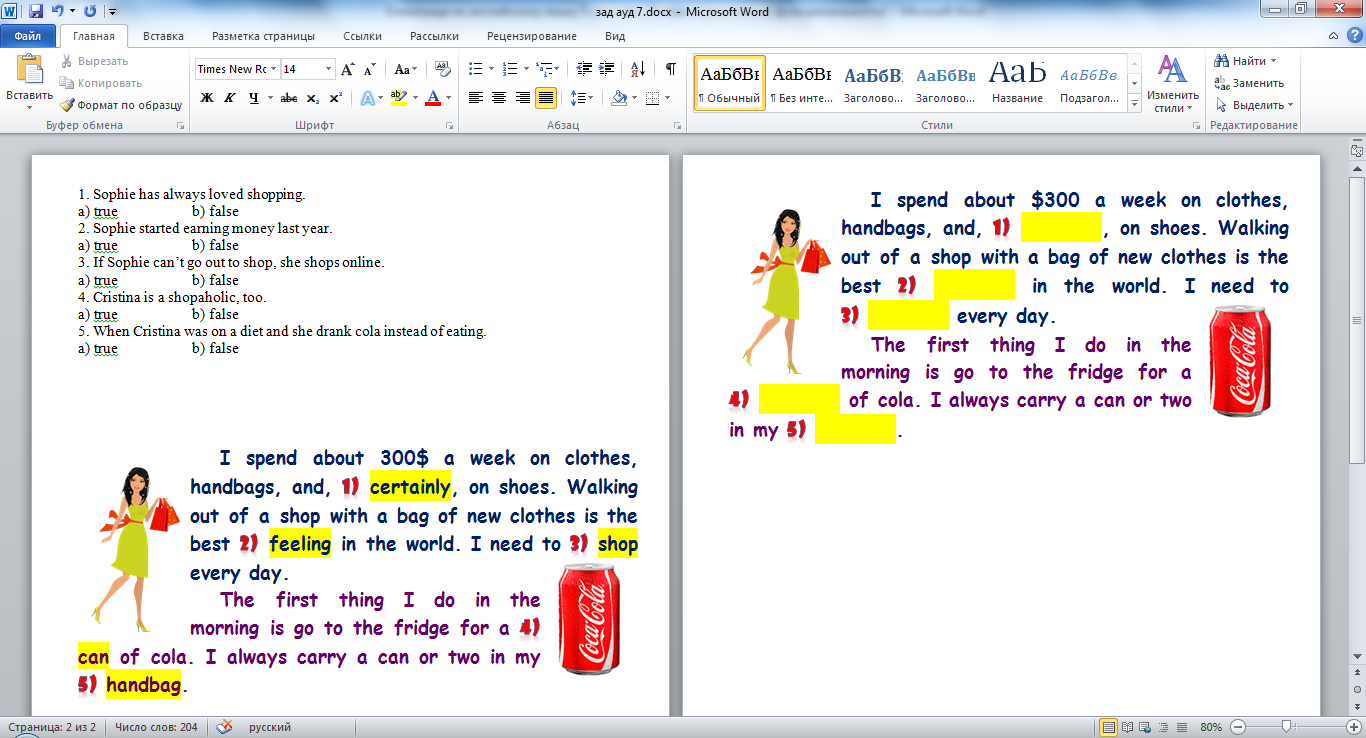
Task: Toggle justified alignment
Action: coord(546,98)
